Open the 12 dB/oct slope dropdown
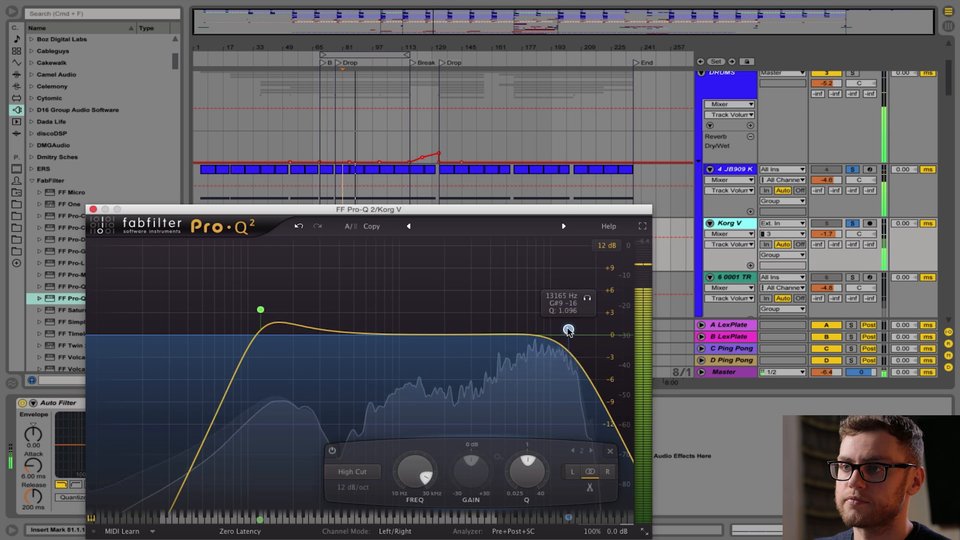This screenshot has width=960, height=540. click(x=353, y=487)
